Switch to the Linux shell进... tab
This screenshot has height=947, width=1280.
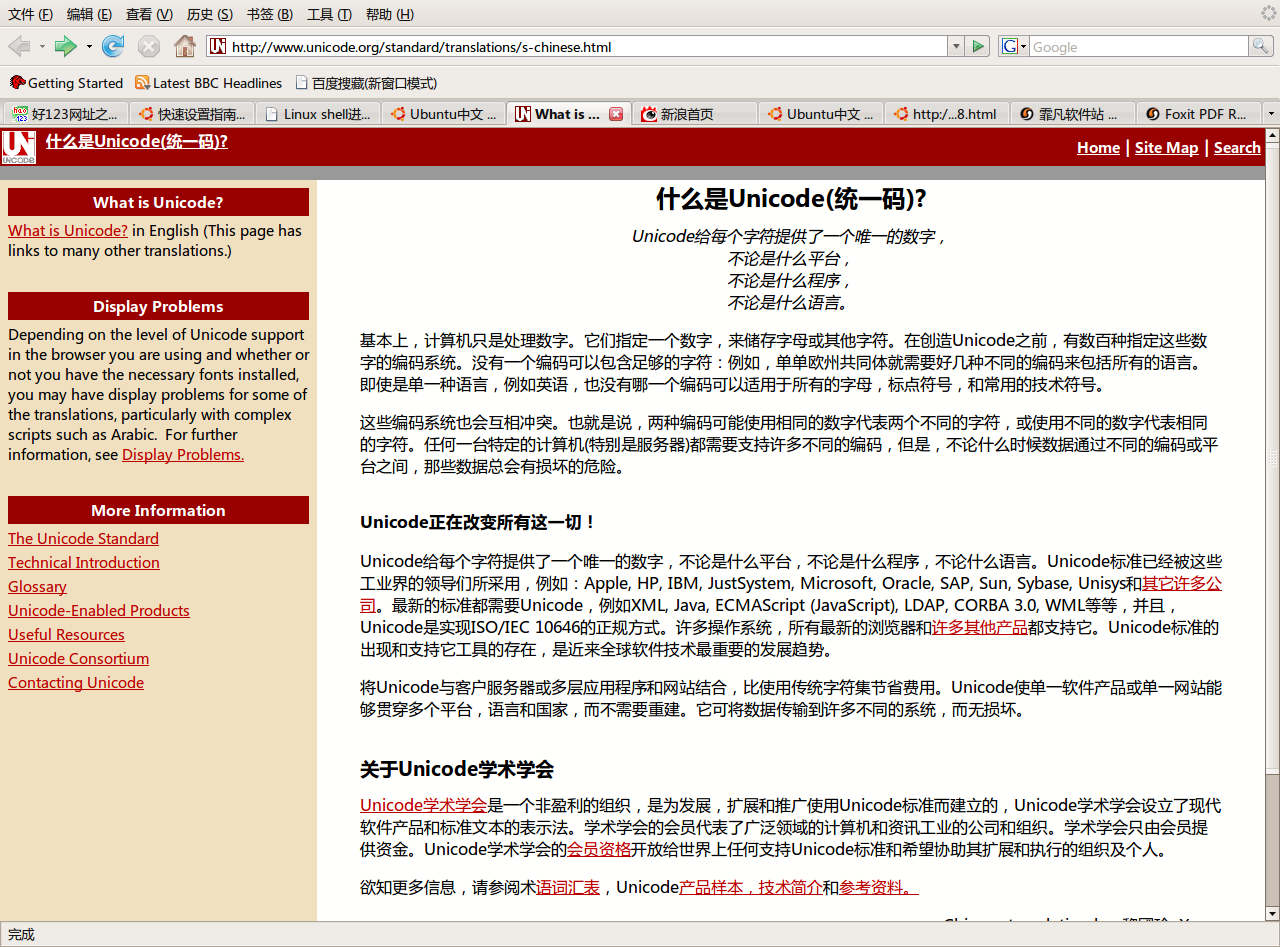318,114
